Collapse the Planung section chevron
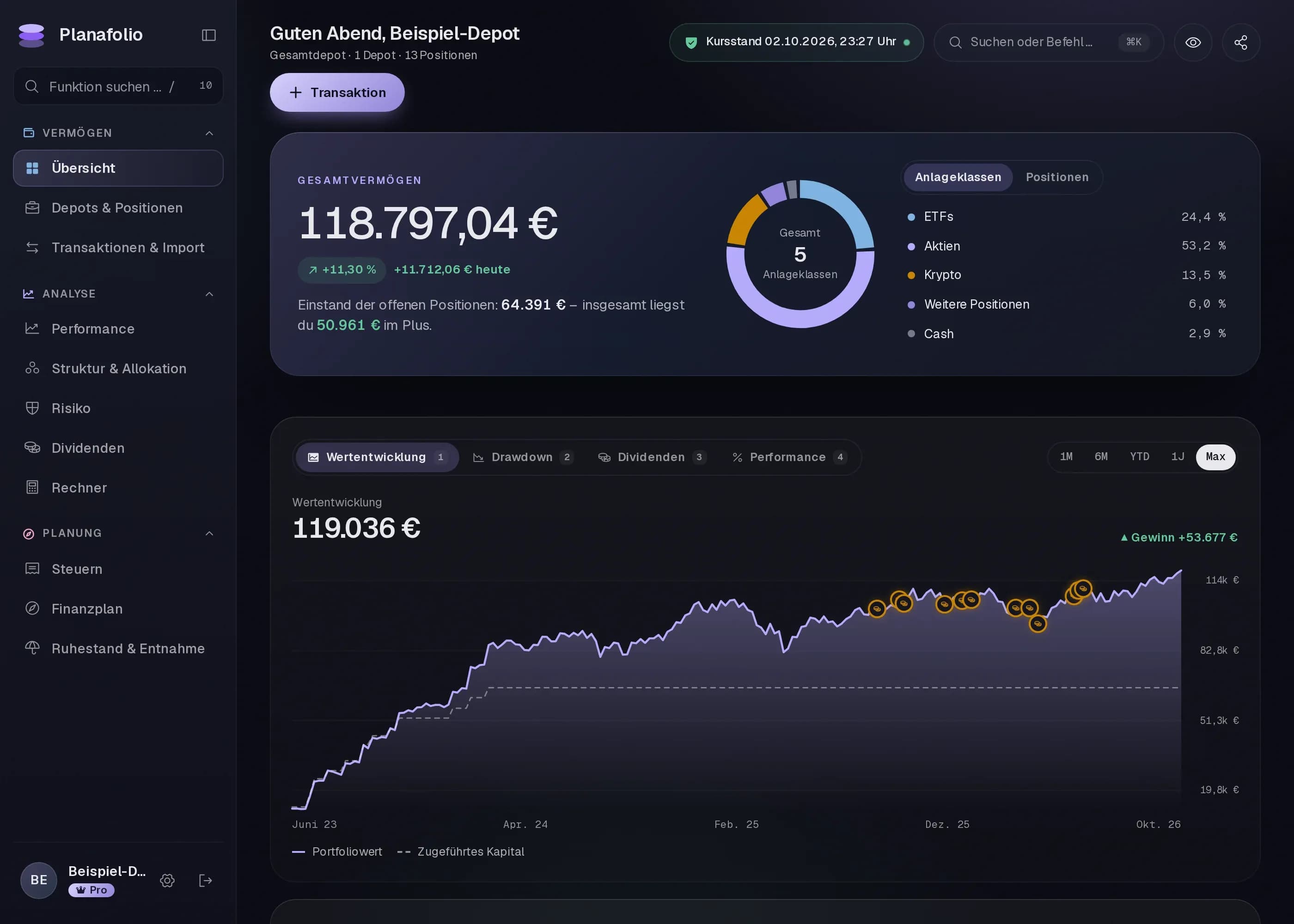 (209, 534)
